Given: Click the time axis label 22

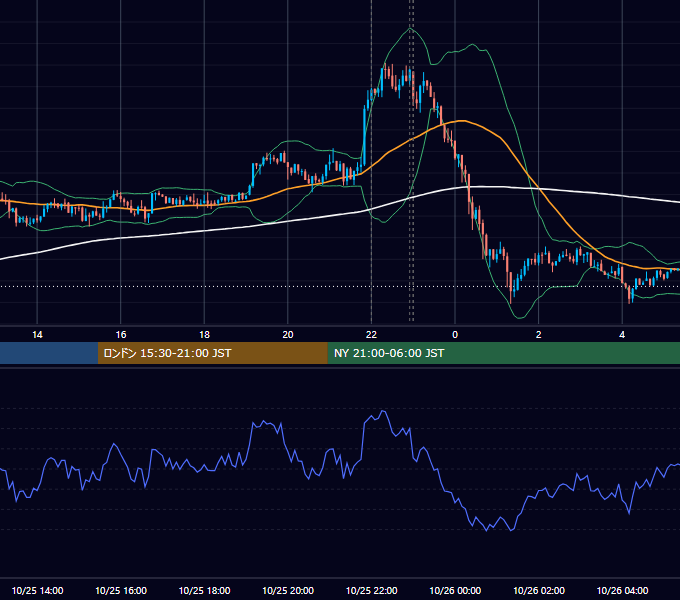Looking at the screenshot, I should click(371, 335).
